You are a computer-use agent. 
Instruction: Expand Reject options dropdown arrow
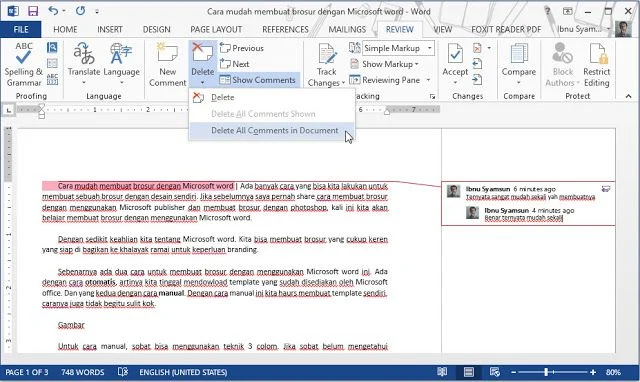489,48
